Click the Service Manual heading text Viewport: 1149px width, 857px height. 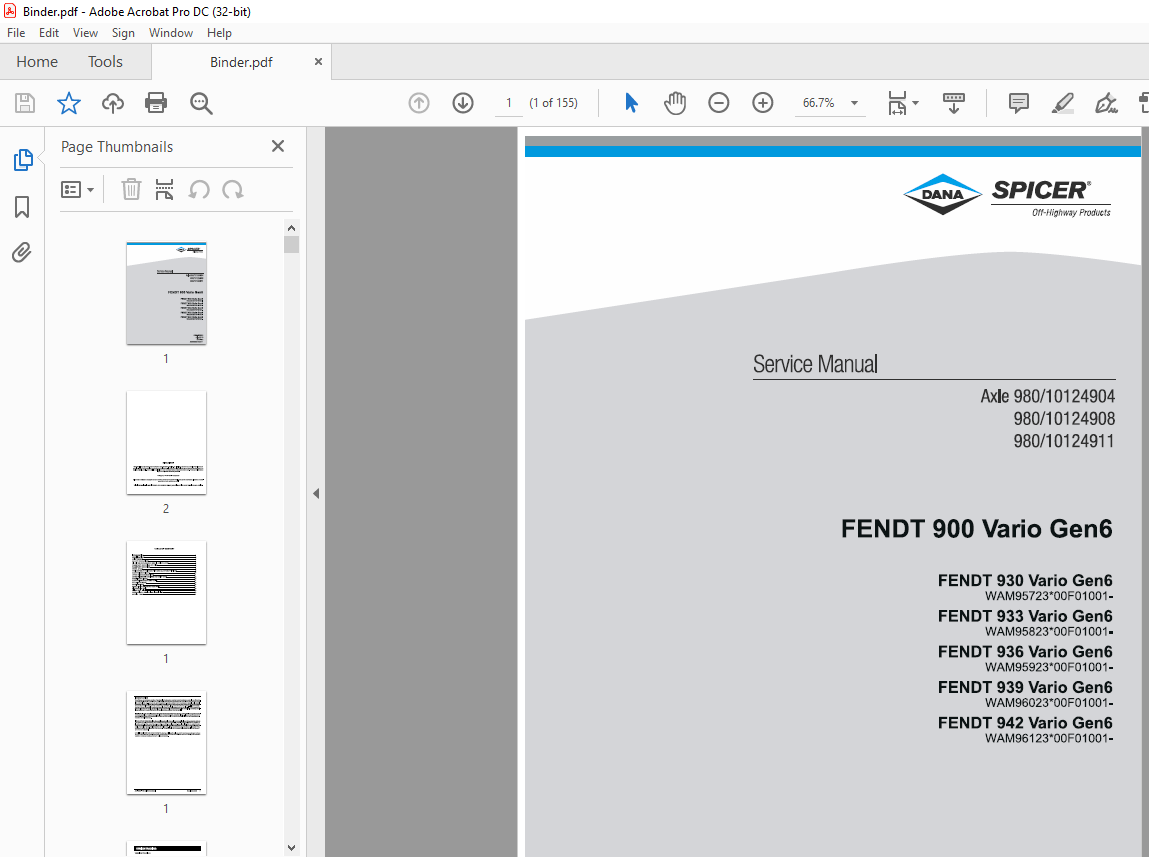click(x=815, y=364)
